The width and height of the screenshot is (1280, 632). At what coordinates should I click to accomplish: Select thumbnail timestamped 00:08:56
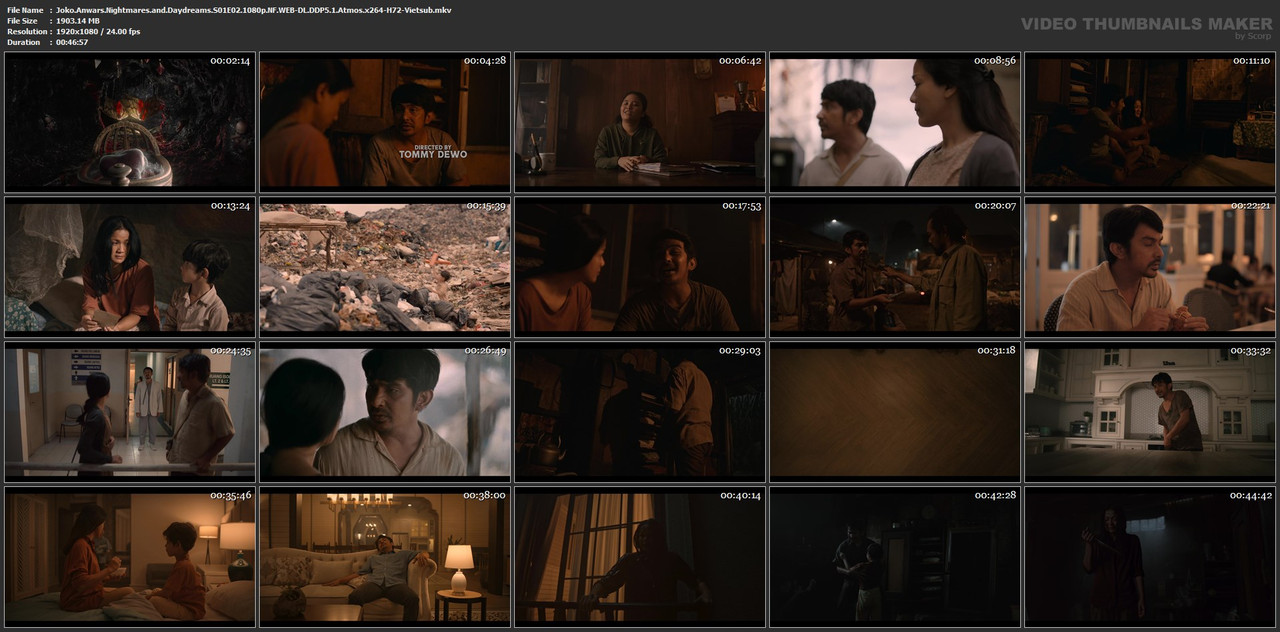pyautogui.click(x=895, y=123)
